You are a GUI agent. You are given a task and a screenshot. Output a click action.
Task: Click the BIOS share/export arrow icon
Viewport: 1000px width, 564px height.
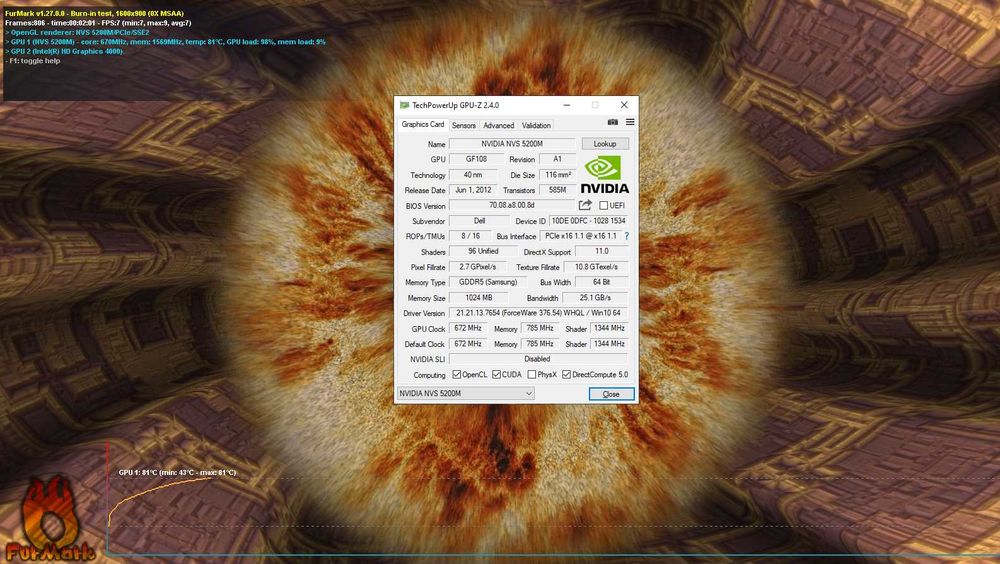point(585,205)
